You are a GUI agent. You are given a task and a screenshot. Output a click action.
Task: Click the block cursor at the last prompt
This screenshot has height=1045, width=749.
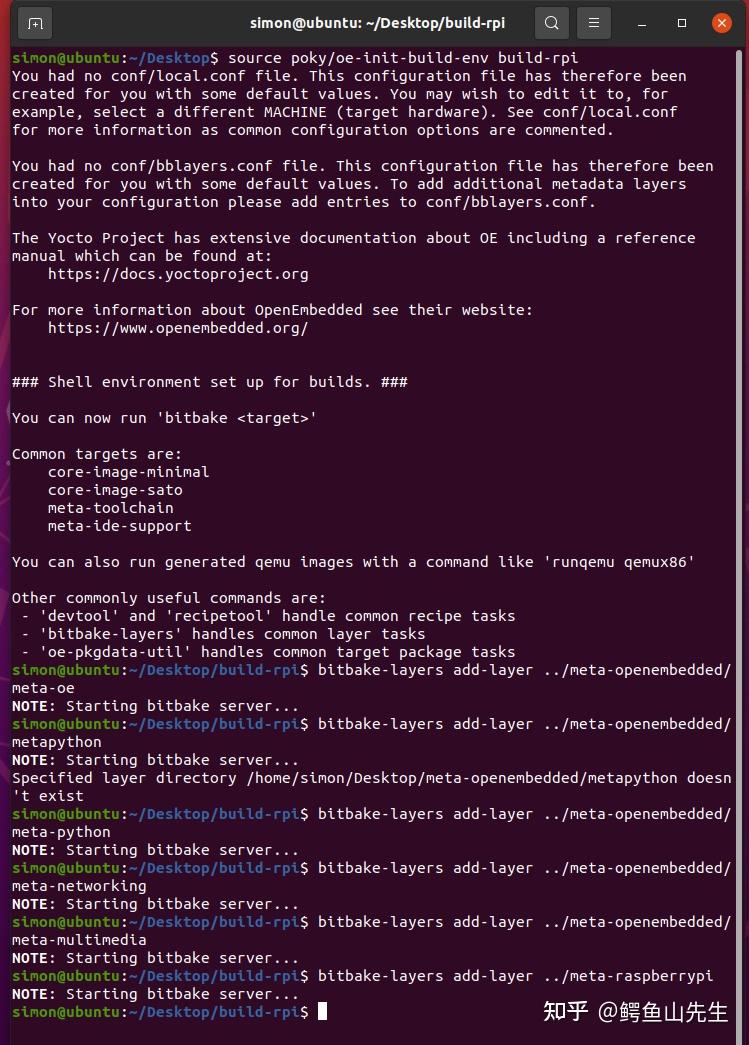click(x=322, y=1012)
